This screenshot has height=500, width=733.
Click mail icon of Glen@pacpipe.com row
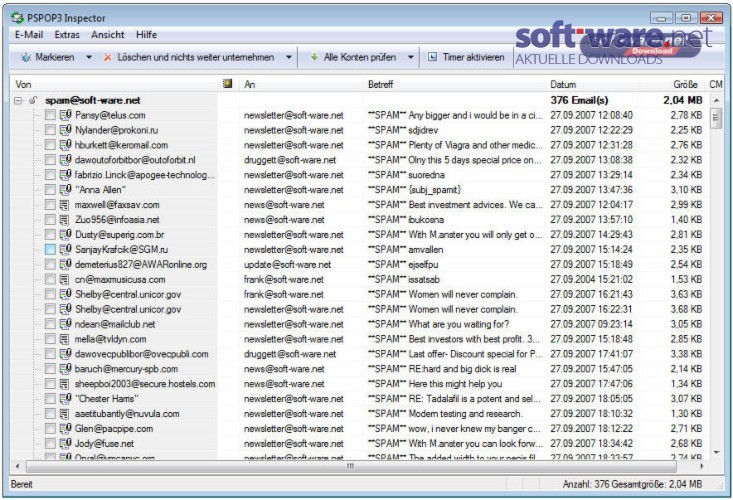tap(65, 429)
